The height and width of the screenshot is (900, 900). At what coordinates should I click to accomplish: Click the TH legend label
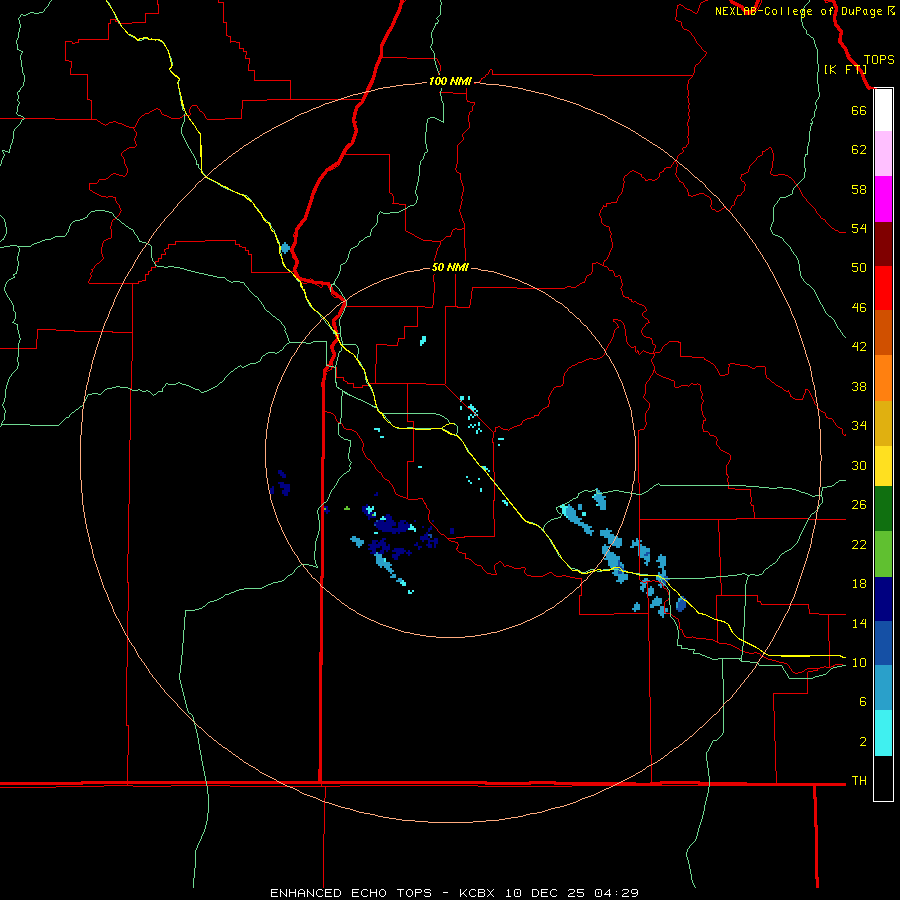tap(859, 781)
